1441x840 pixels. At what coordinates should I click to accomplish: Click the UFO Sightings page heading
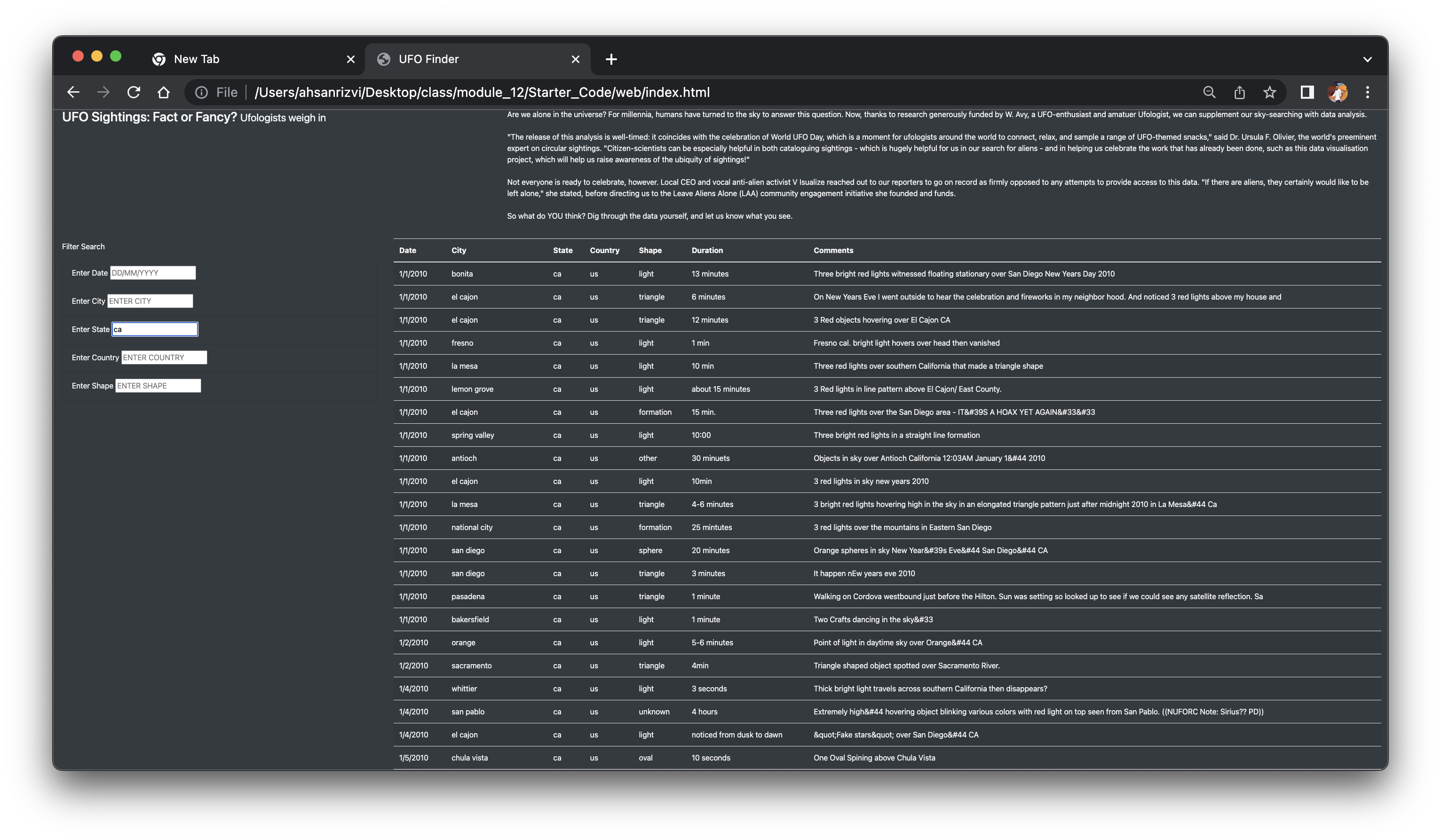[149, 117]
